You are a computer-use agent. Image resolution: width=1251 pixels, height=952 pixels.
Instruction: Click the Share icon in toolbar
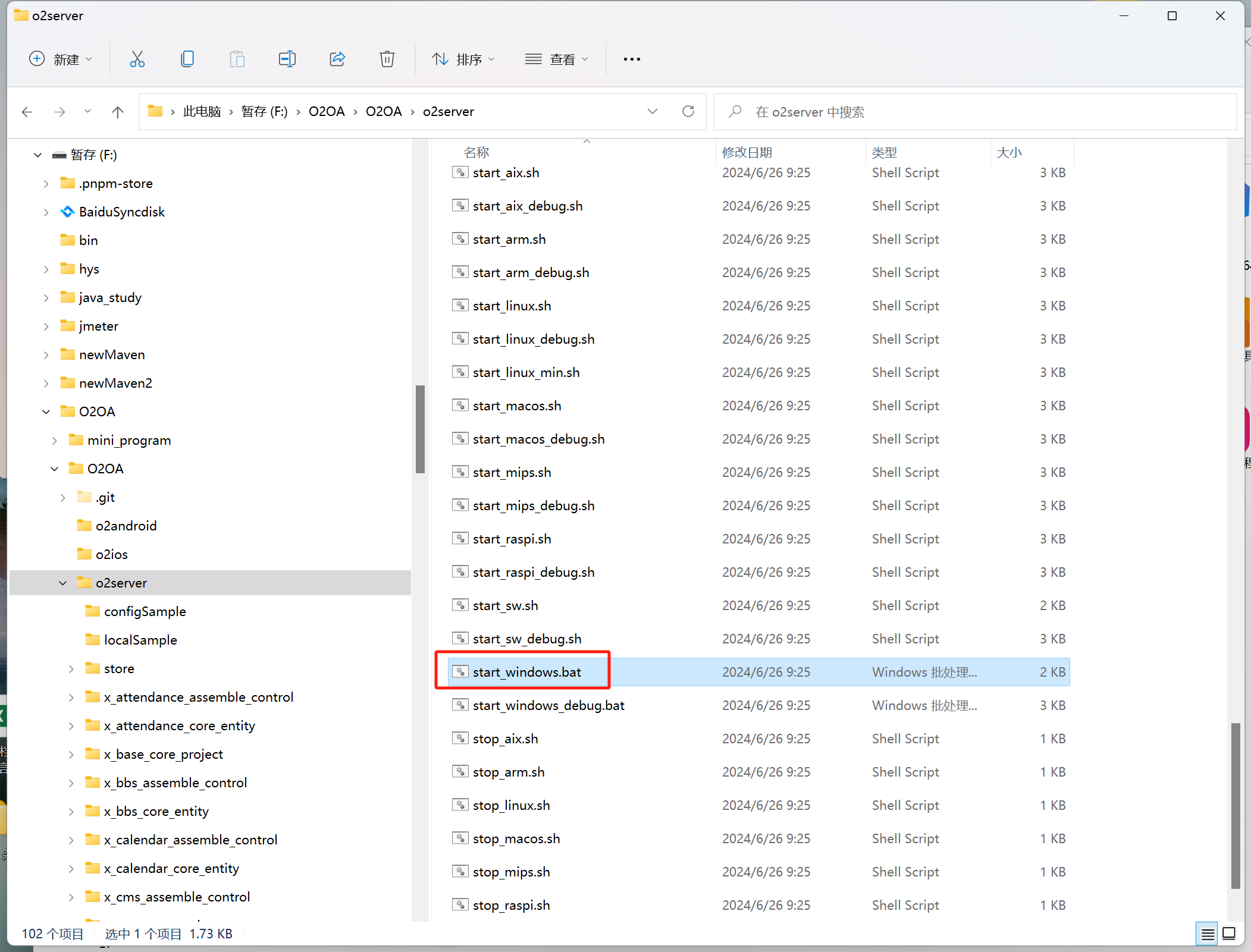(x=337, y=59)
